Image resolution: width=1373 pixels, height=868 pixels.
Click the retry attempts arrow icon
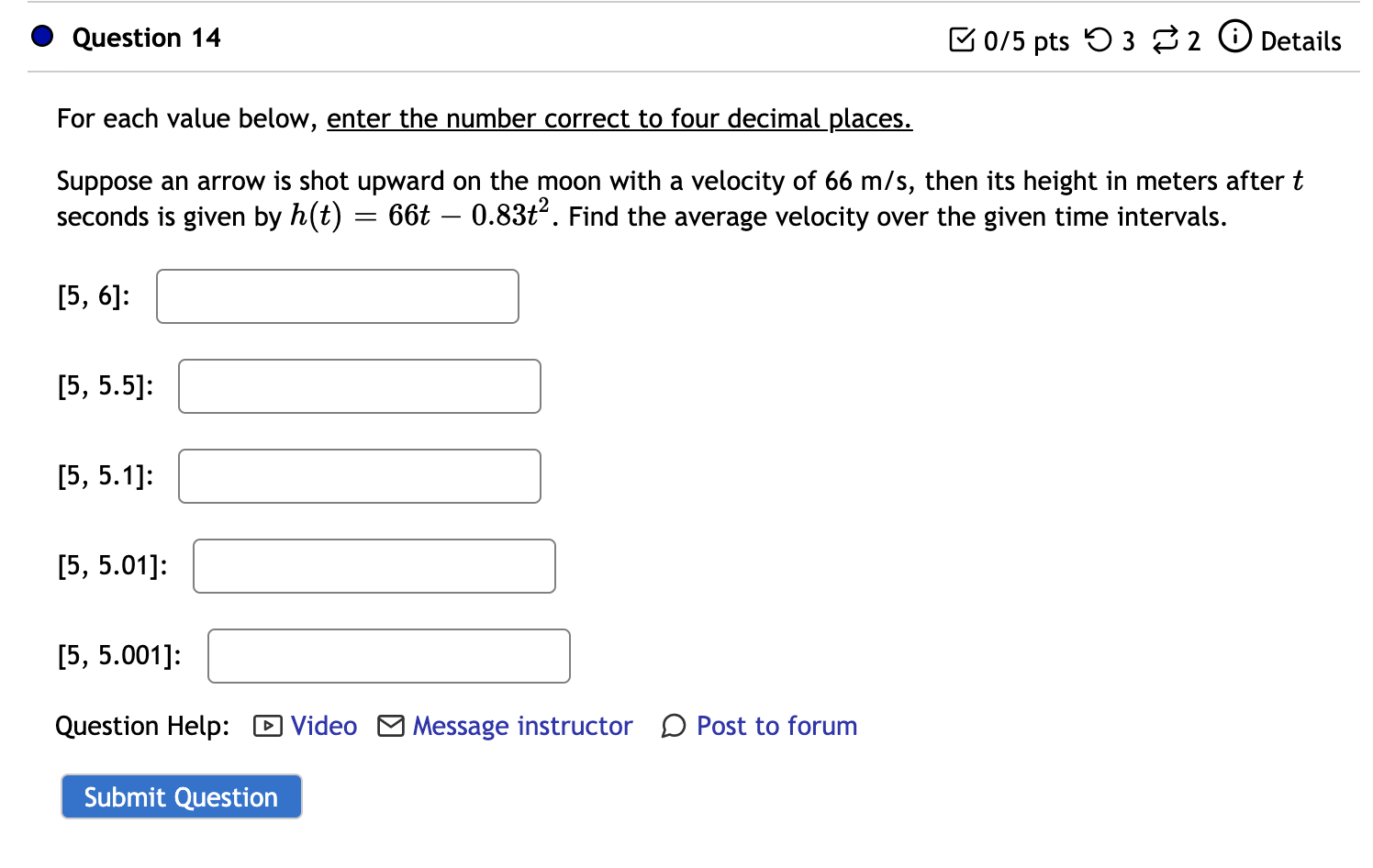(x=1098, y=39)
